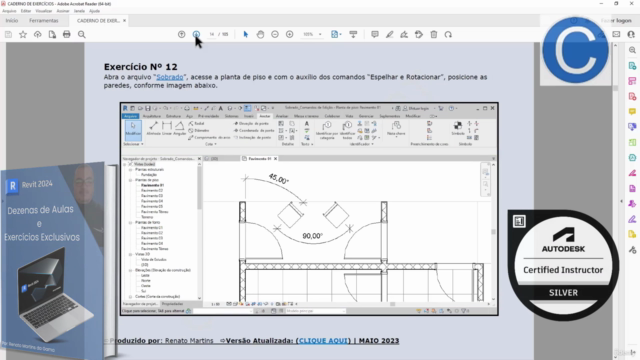Click the cloud upload icon

coord(38,35)
